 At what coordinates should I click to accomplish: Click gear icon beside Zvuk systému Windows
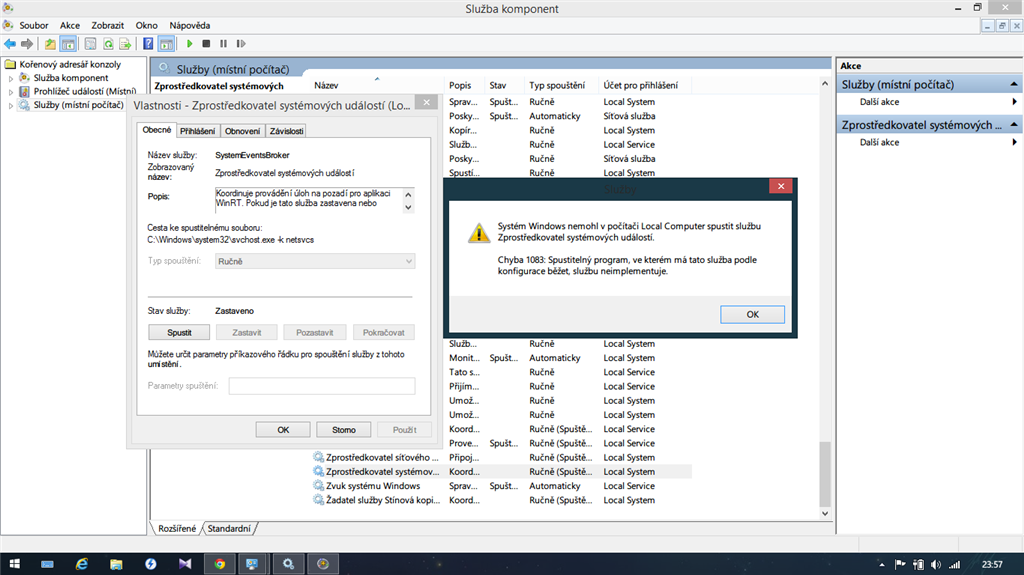pos(318,485)
